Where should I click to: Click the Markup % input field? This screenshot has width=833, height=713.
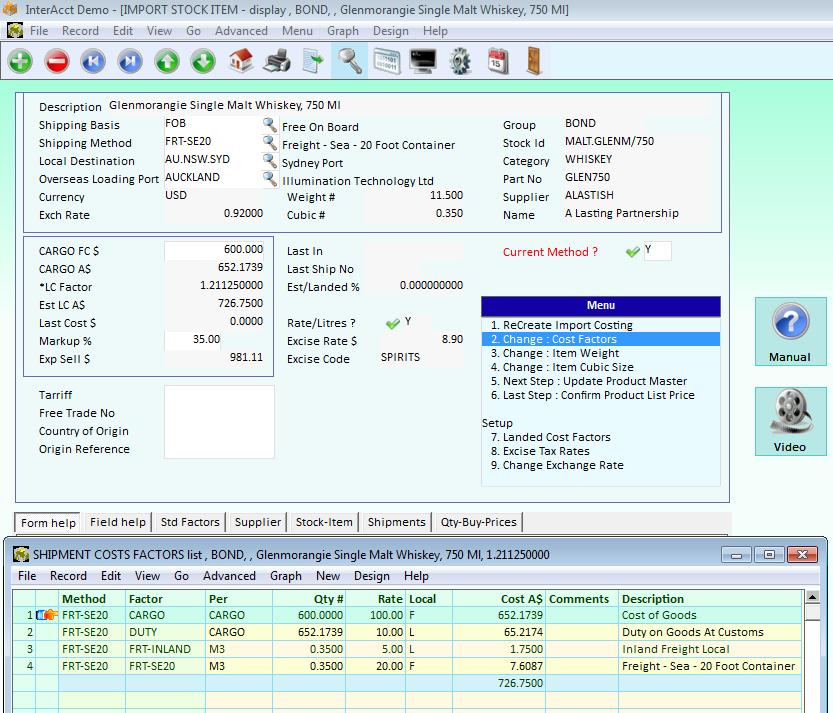pyautogui.click(x=193, y=341)
